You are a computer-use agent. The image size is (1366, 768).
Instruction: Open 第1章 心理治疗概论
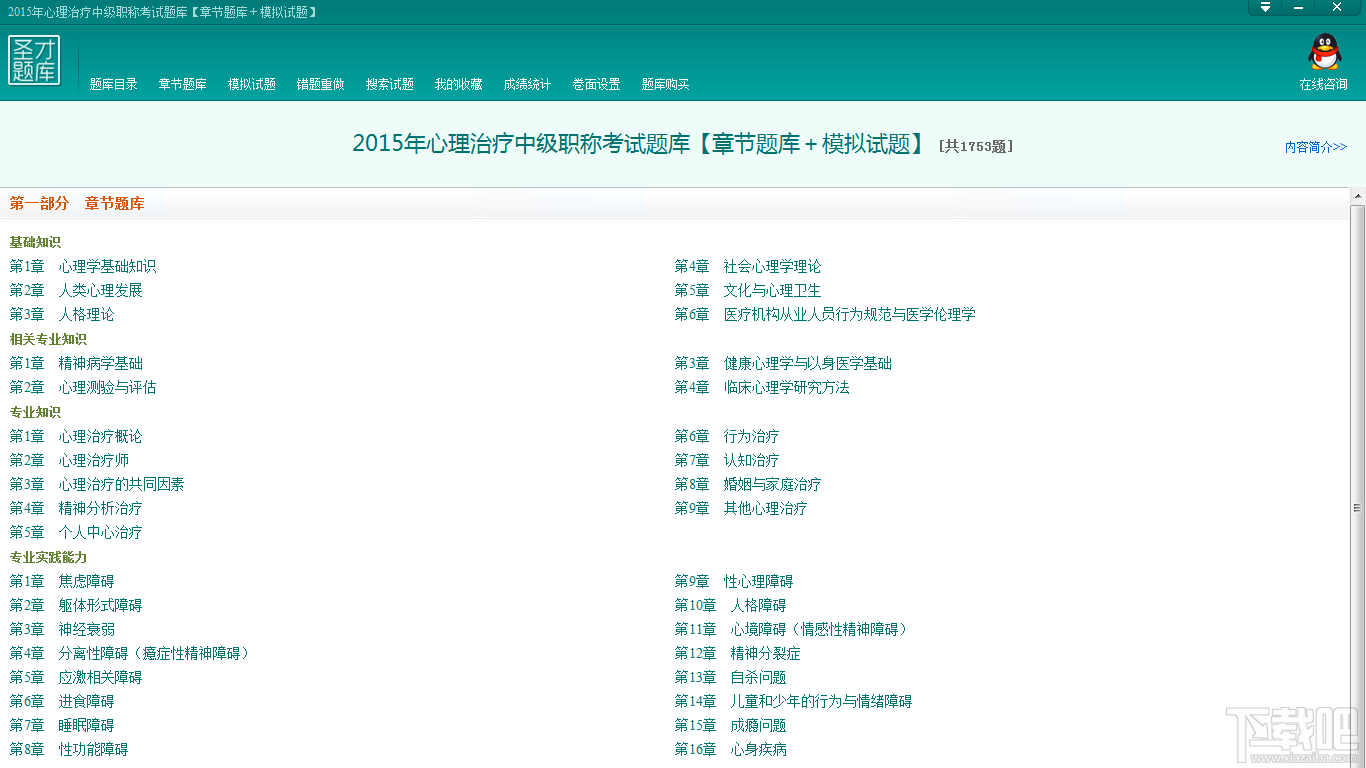tap(76, 436)
